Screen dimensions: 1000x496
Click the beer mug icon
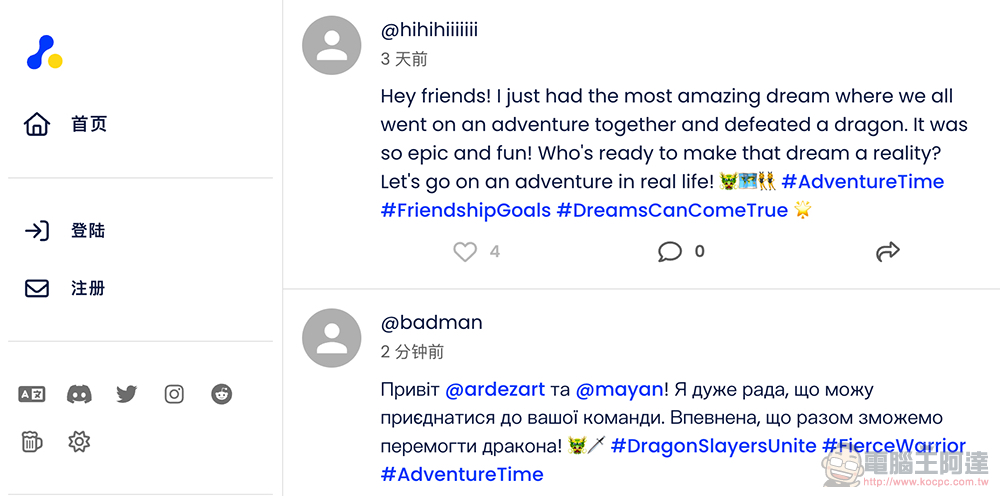[x=32, y=441]
